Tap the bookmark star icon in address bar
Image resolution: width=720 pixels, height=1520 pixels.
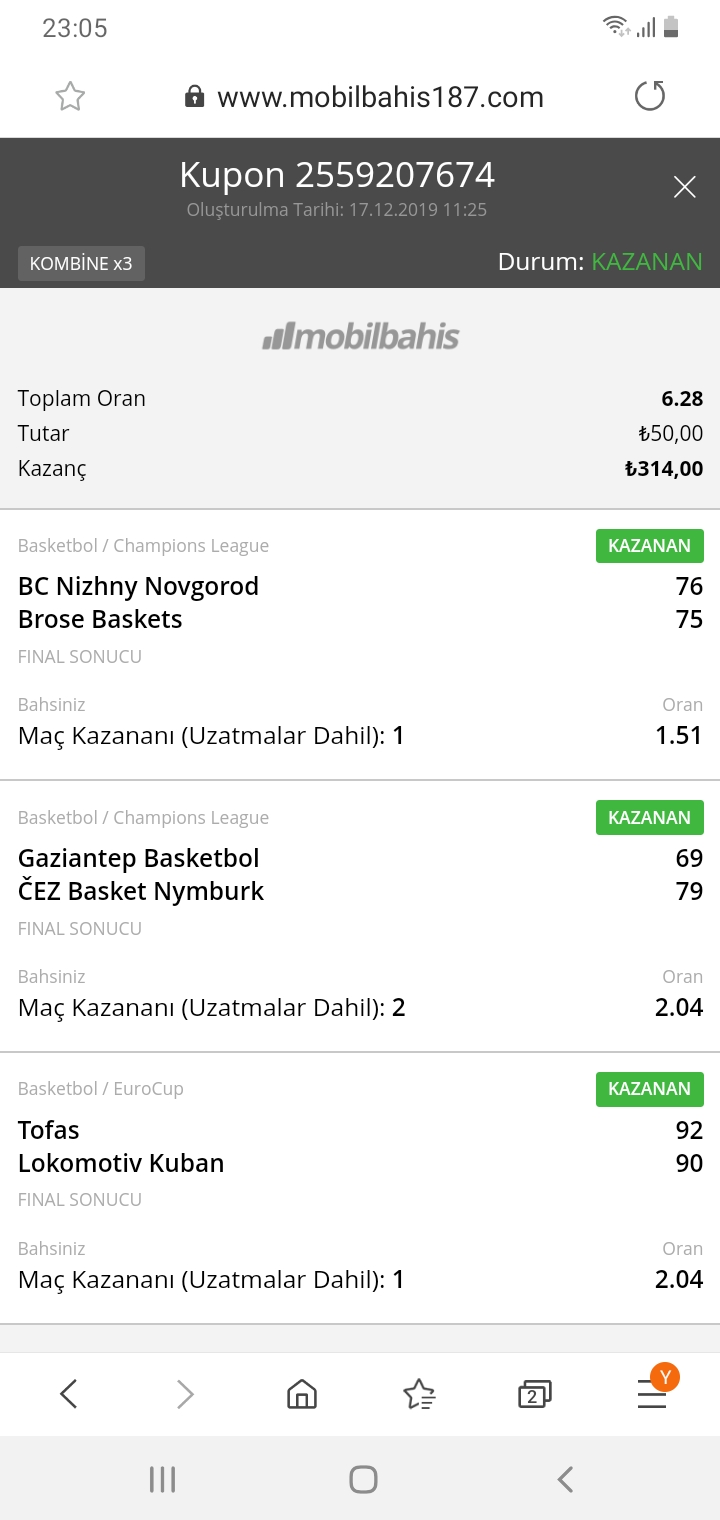pos(70,97)
